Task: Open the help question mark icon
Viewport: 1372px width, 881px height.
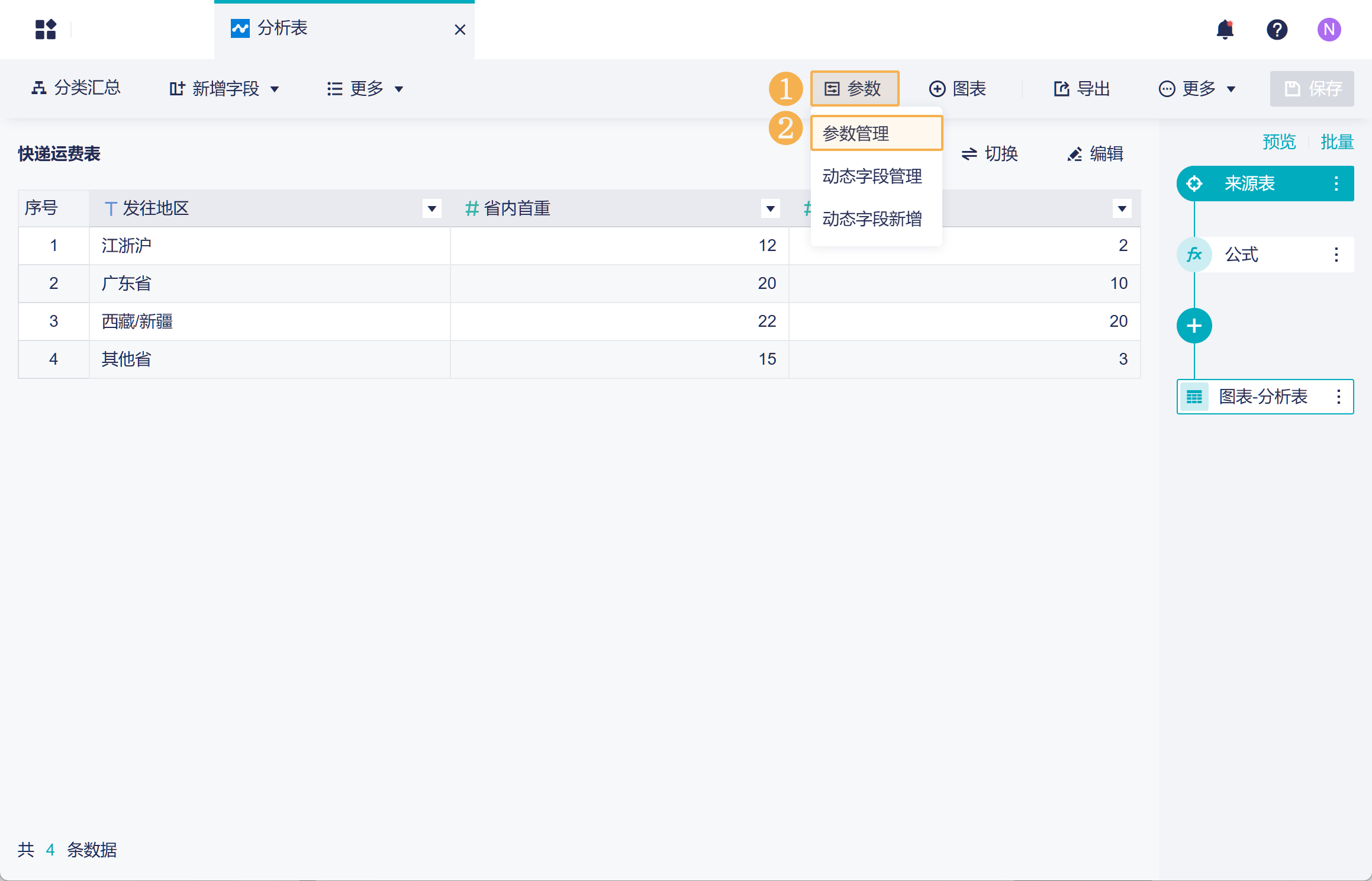Action: tap(1277, 29)
